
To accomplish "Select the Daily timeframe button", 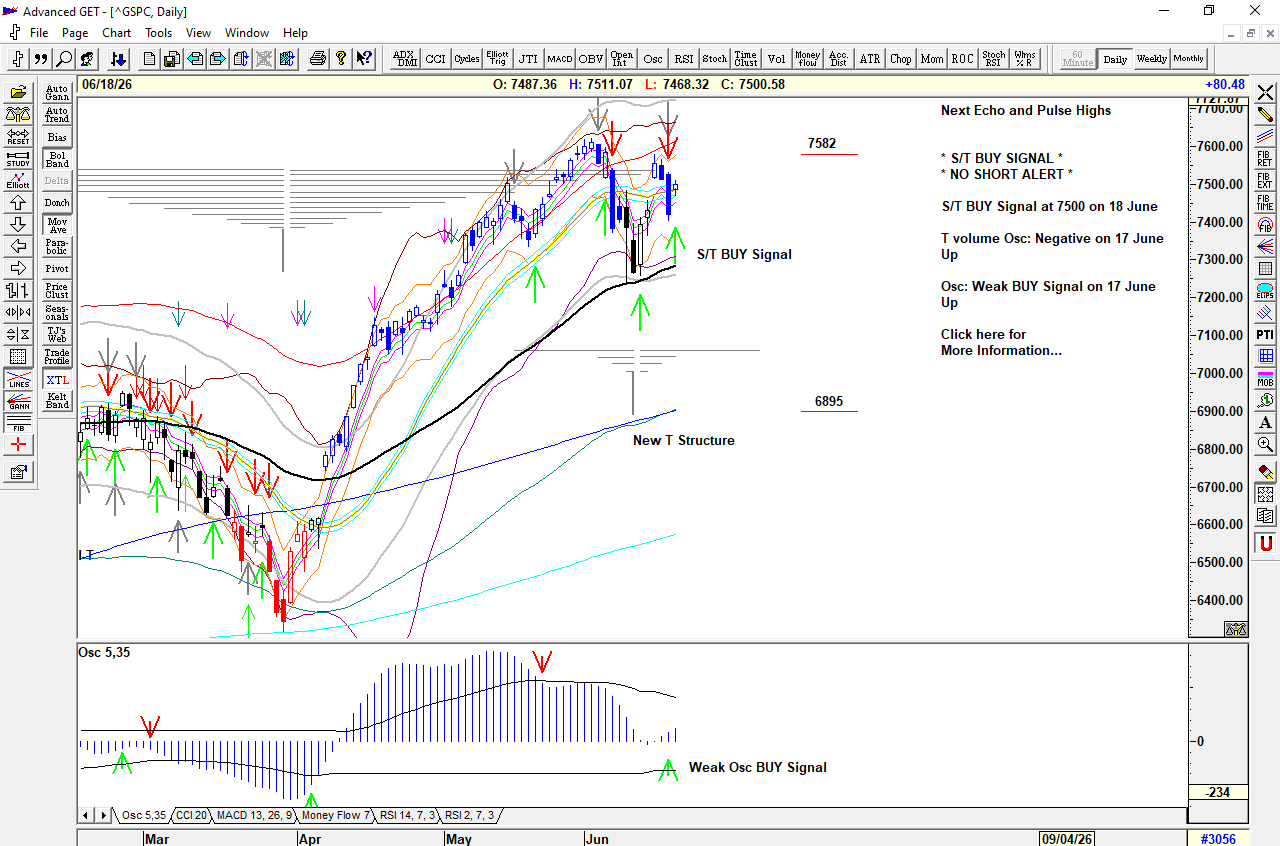I will 1115,59.
